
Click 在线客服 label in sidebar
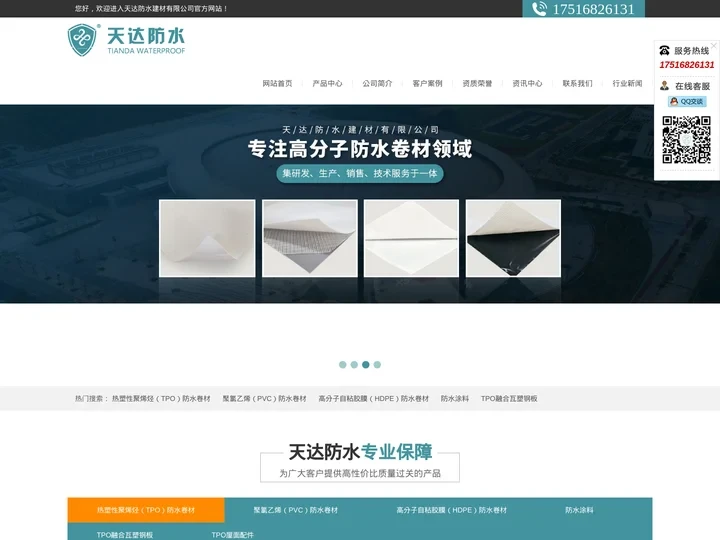point(692,86)
